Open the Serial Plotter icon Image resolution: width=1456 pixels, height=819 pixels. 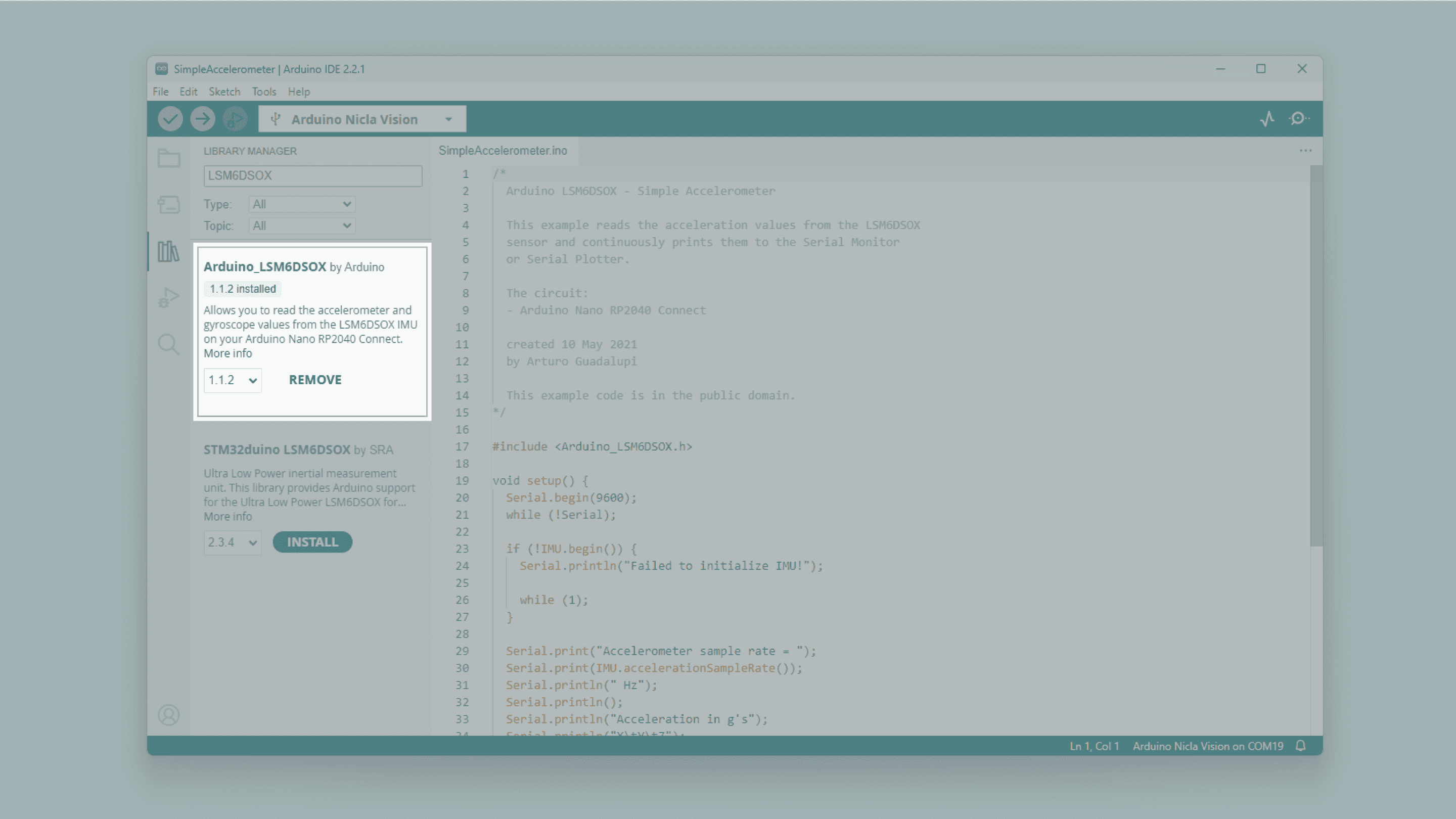[x=1267, y=119]
